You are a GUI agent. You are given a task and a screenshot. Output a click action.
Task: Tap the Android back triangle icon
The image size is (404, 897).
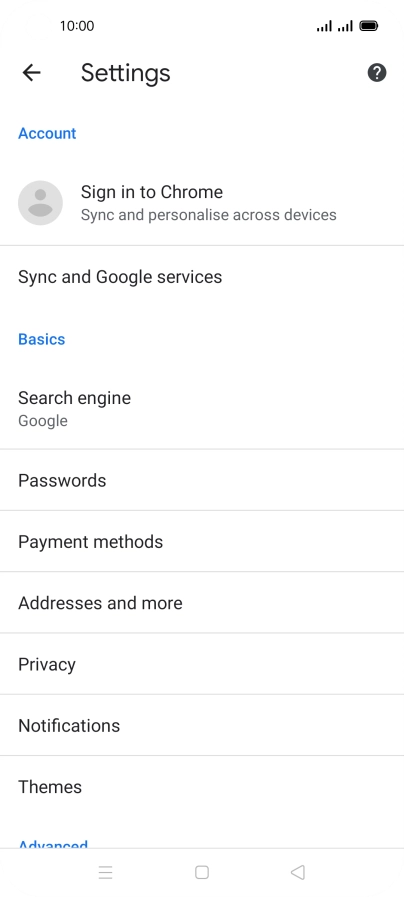[x=298, y=872]
